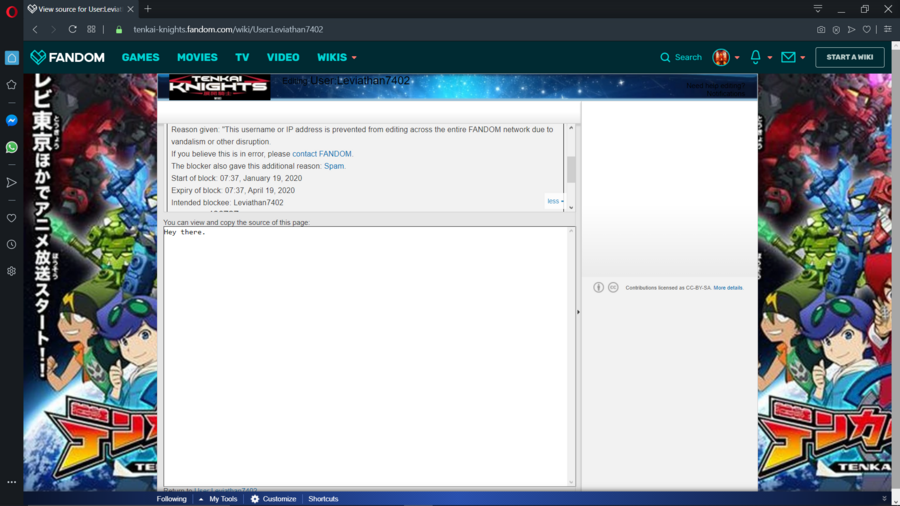This screenshot has width=900, height=506.
Task: Click START A WIKI button
Action: point(849,57)
